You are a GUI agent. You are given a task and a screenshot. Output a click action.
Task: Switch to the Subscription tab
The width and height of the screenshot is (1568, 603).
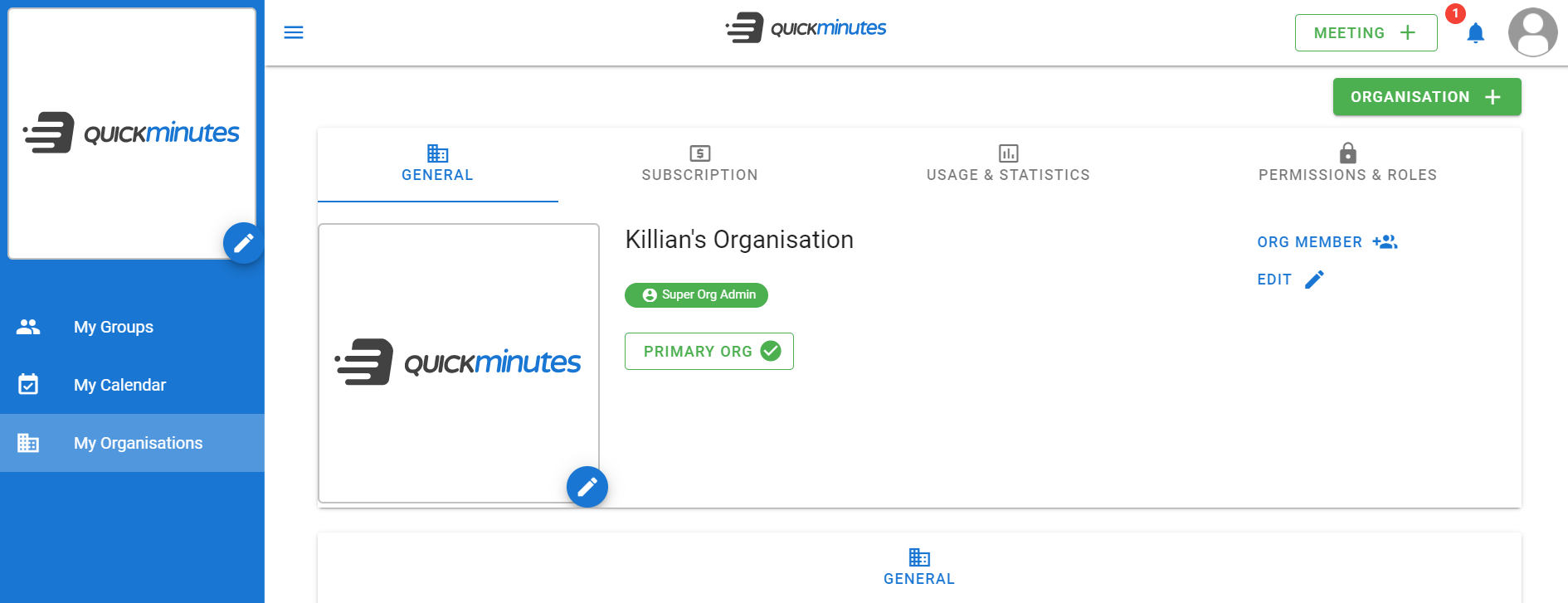click(x=700, y=164)
